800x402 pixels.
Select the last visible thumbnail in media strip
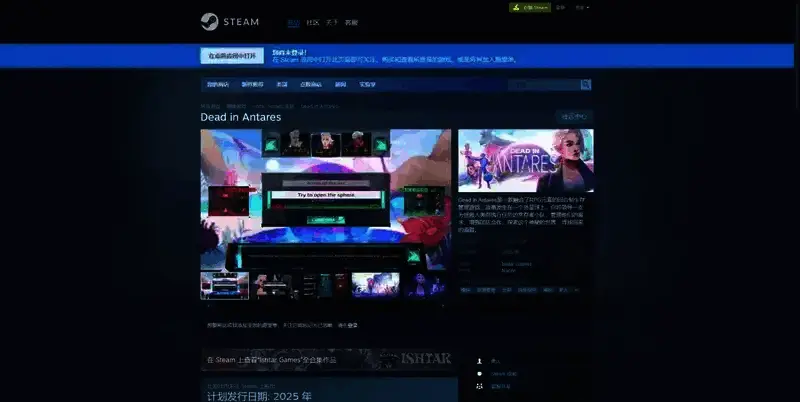[x=425, y=285]
